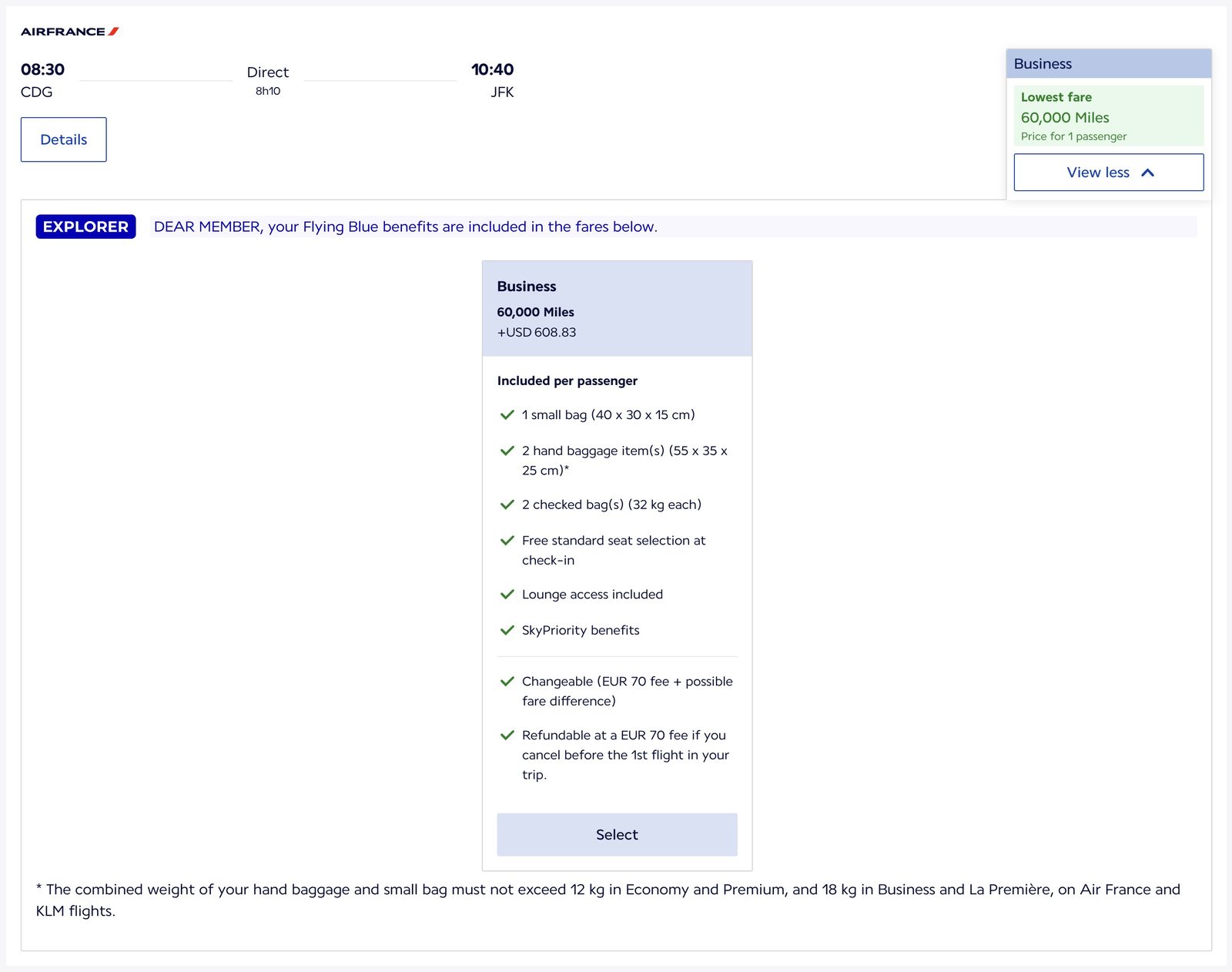Screen dimensions: 1232x972
Task: Click the 60,000 Miles price in card
Action: pos(535,312)
